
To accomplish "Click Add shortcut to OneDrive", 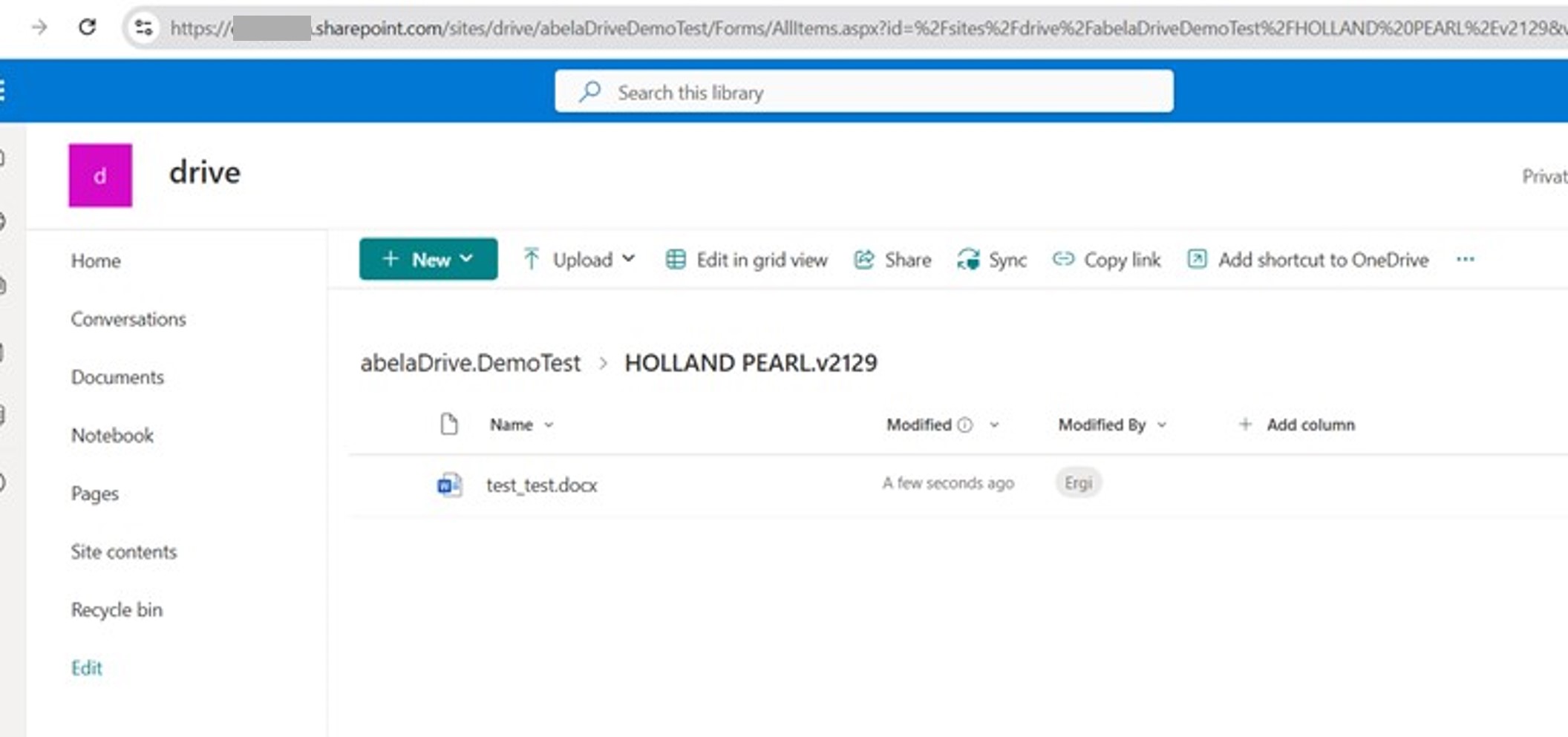I will [x=1307, y=260].
